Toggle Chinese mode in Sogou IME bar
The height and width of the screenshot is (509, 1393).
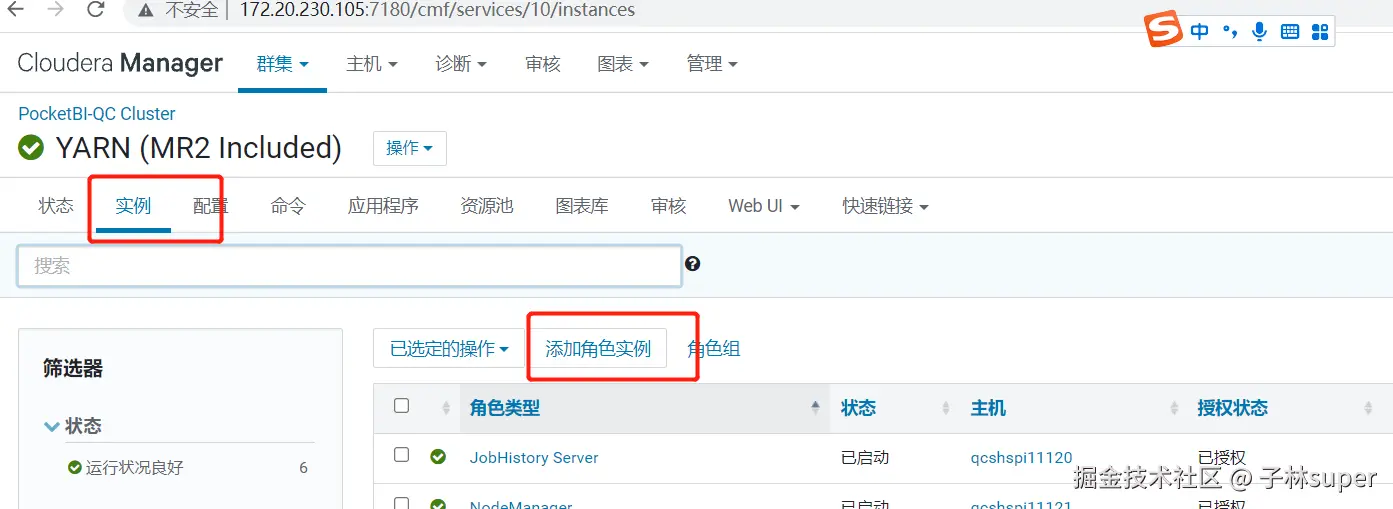[x=1200, y=32]
